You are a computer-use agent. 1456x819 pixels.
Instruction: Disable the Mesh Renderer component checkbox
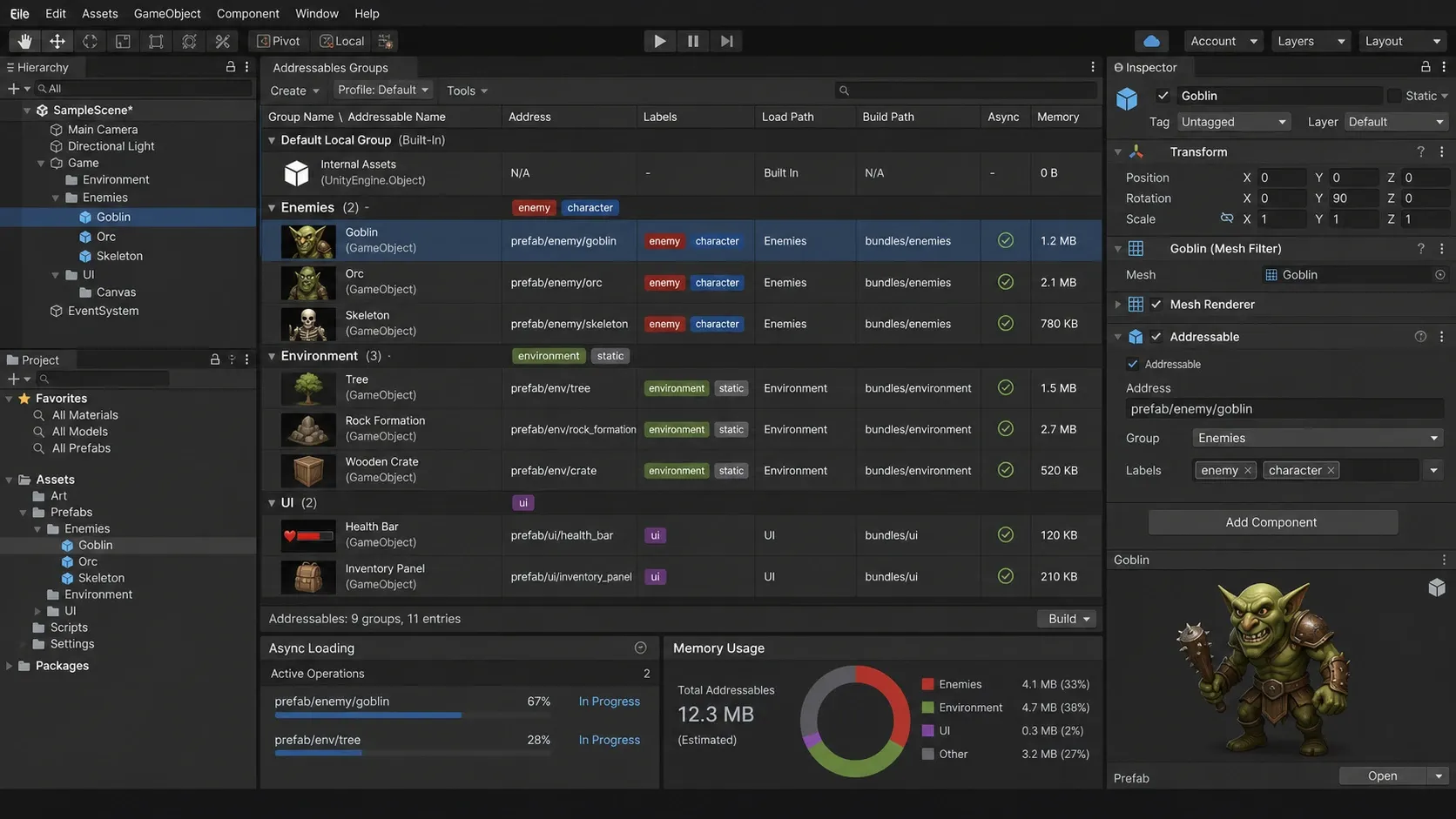pyautogui.click(x=1156, y=305)
